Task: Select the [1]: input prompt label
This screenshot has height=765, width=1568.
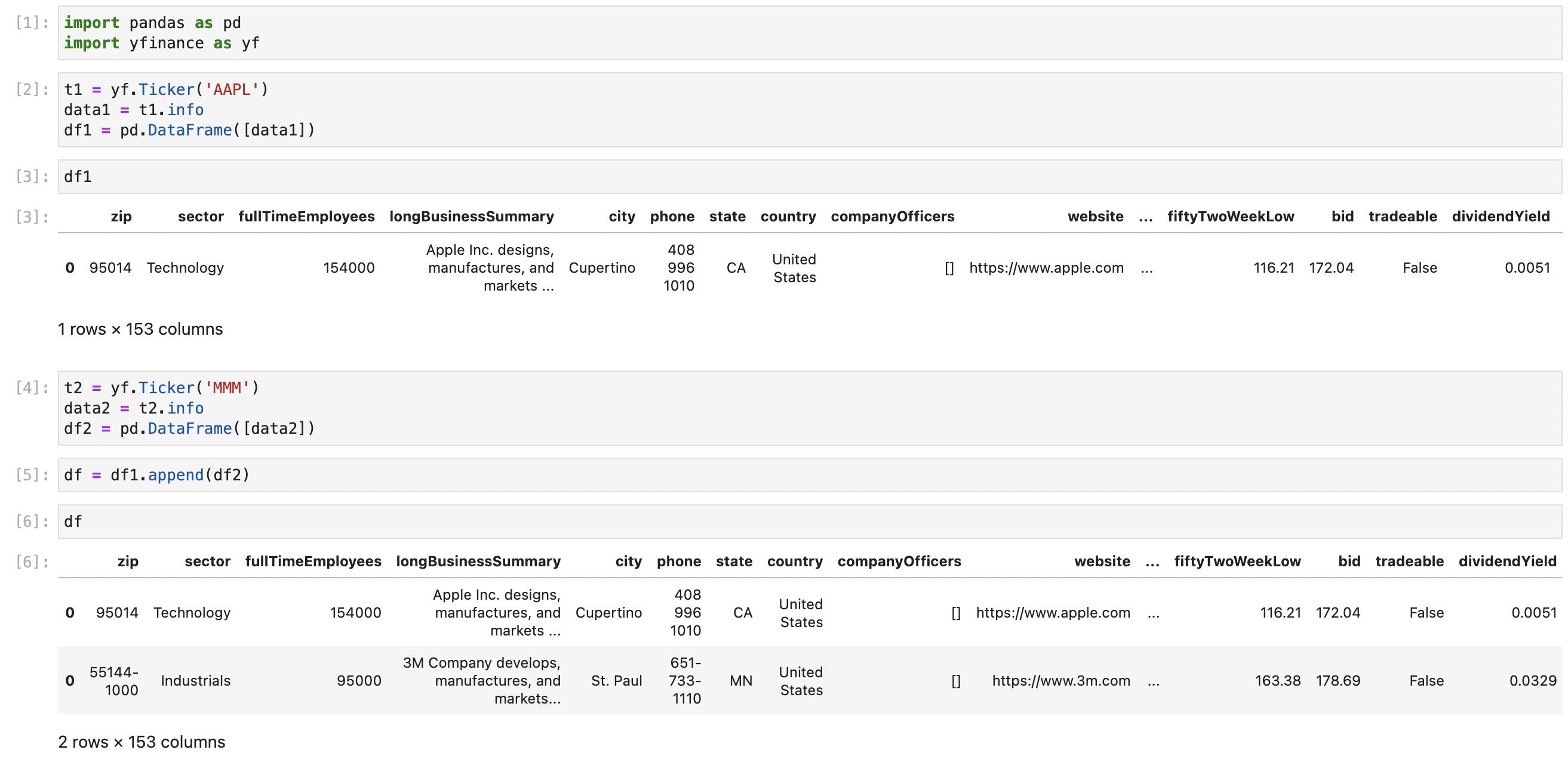Action: 32,23
